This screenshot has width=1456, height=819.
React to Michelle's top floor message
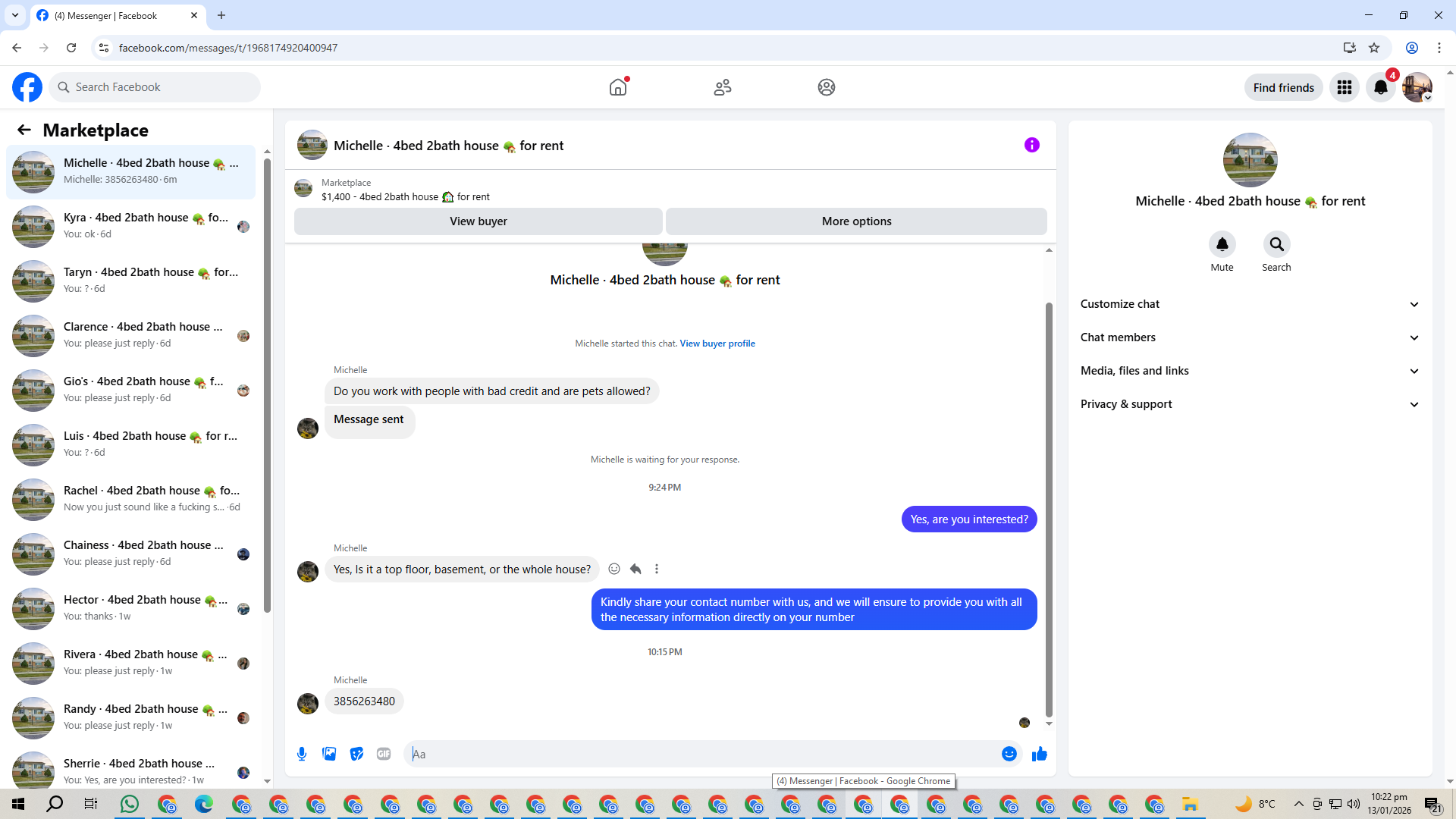(x=614, y=569)
